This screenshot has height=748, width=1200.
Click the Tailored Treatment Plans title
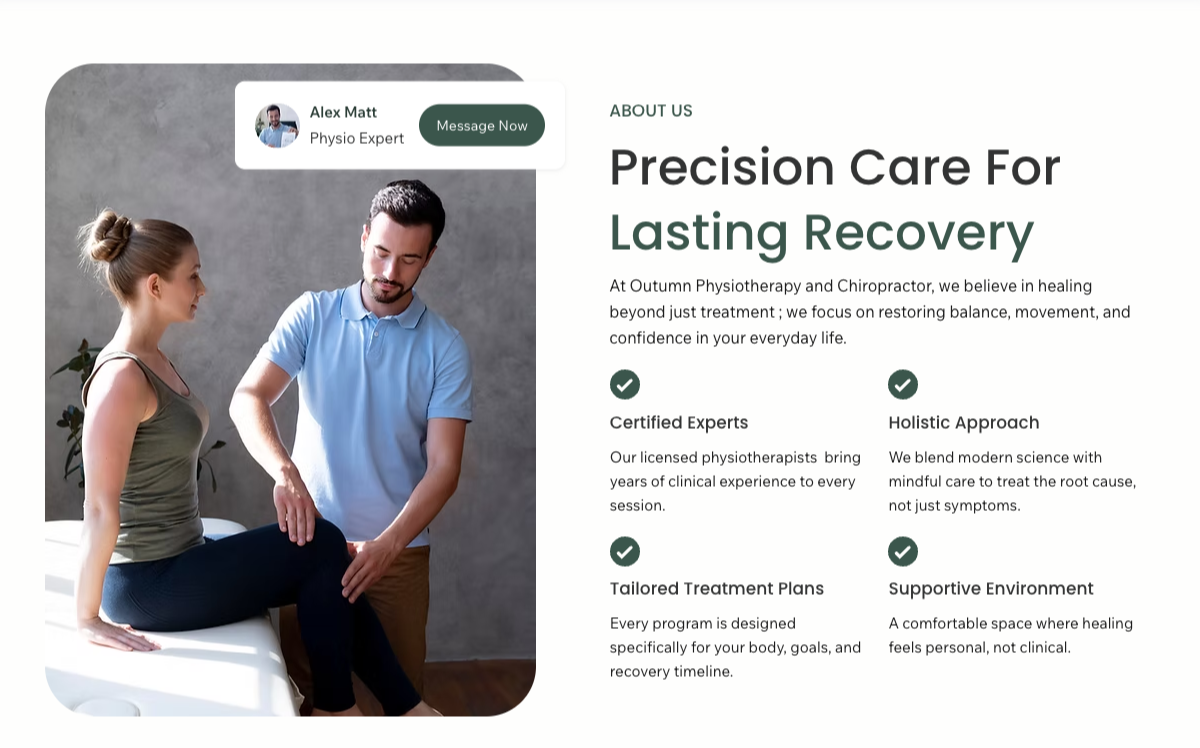717,589
